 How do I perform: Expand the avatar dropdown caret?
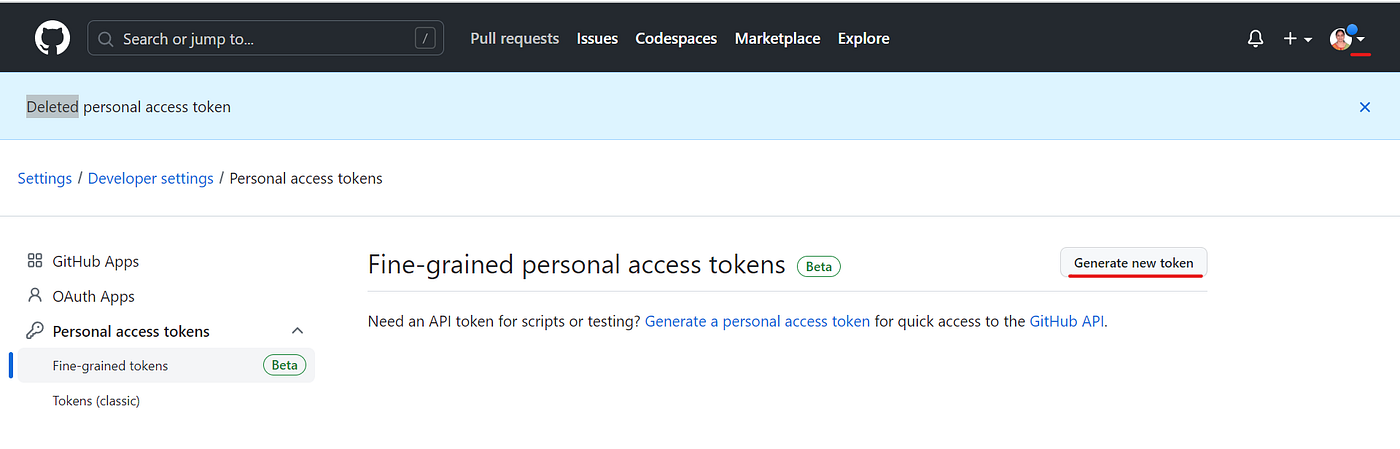coord(1361,40)
